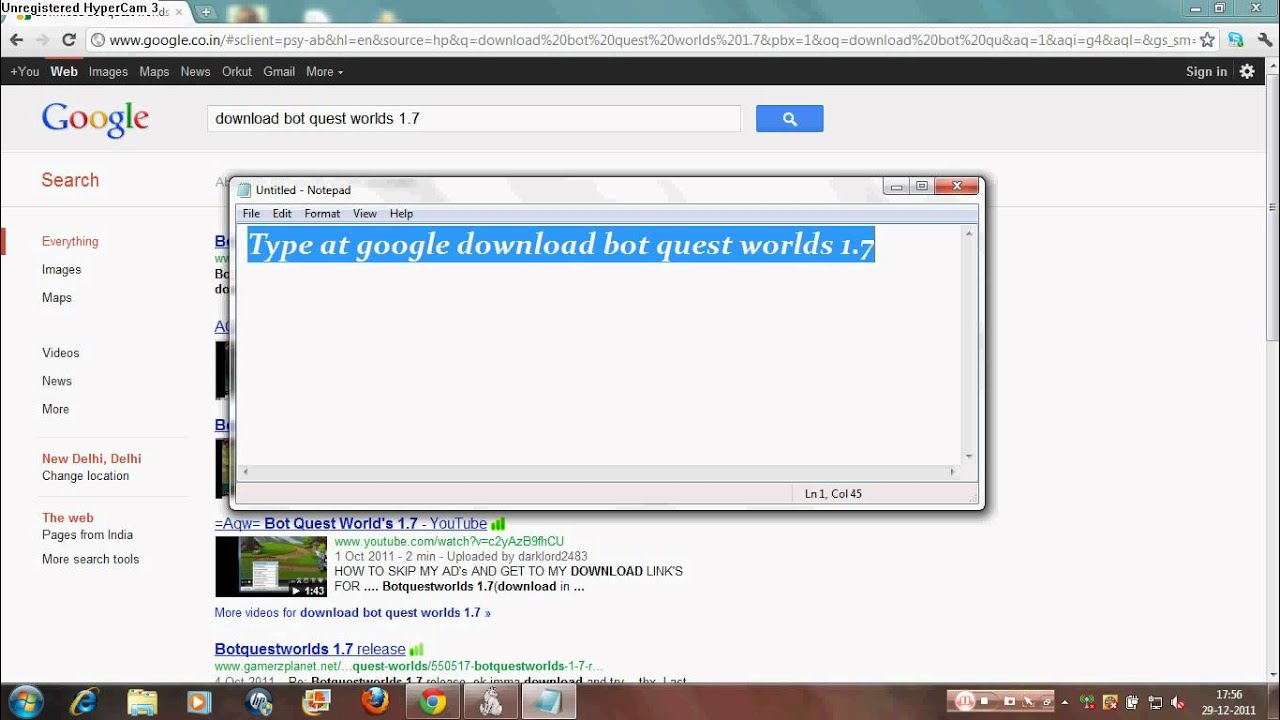The width and height of the screenshot is (1280, 720).
Task: Bookmark this page with the star icon
Action: 1207,40
